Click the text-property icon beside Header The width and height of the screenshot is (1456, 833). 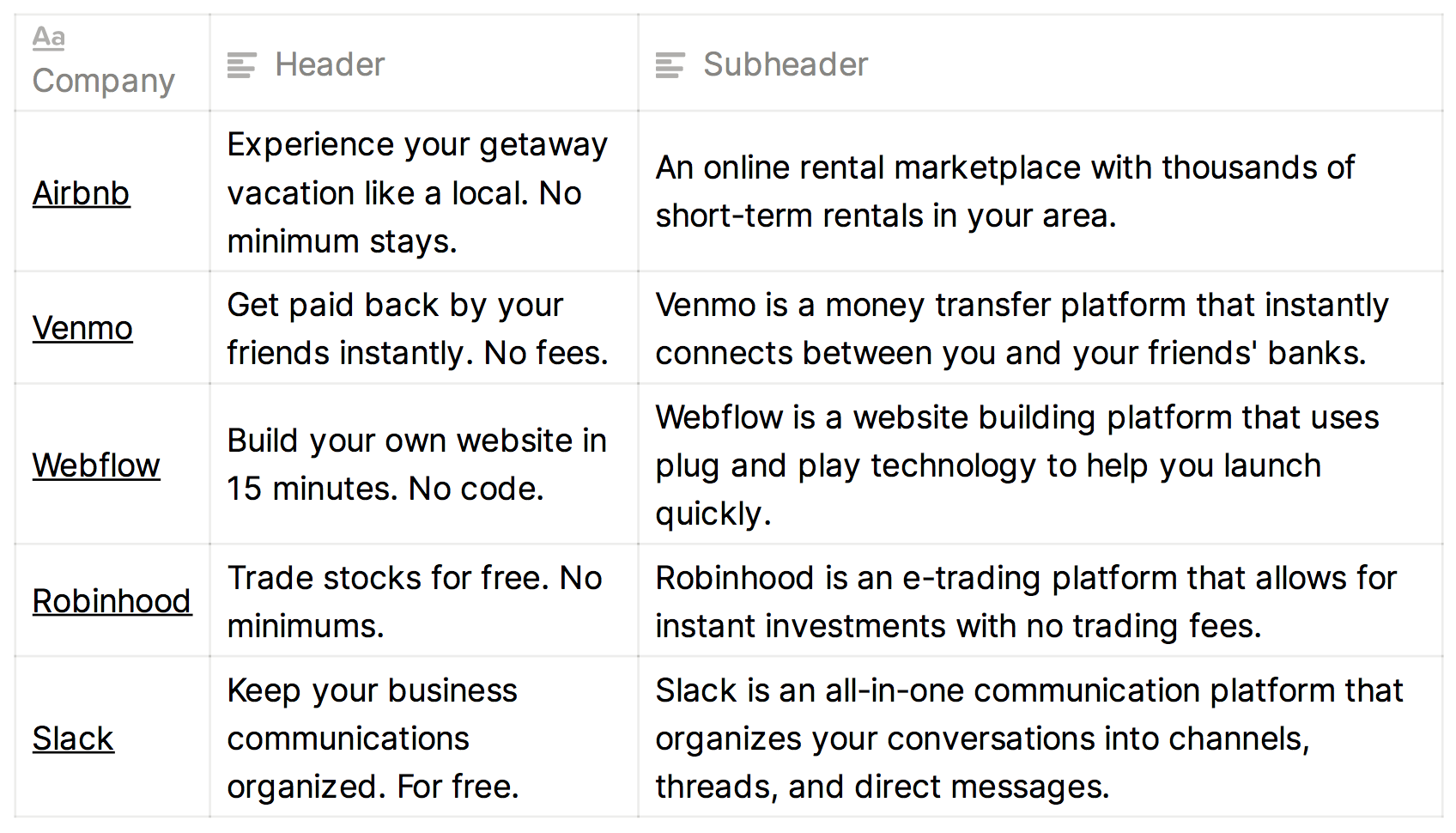(x=241, y=65)
